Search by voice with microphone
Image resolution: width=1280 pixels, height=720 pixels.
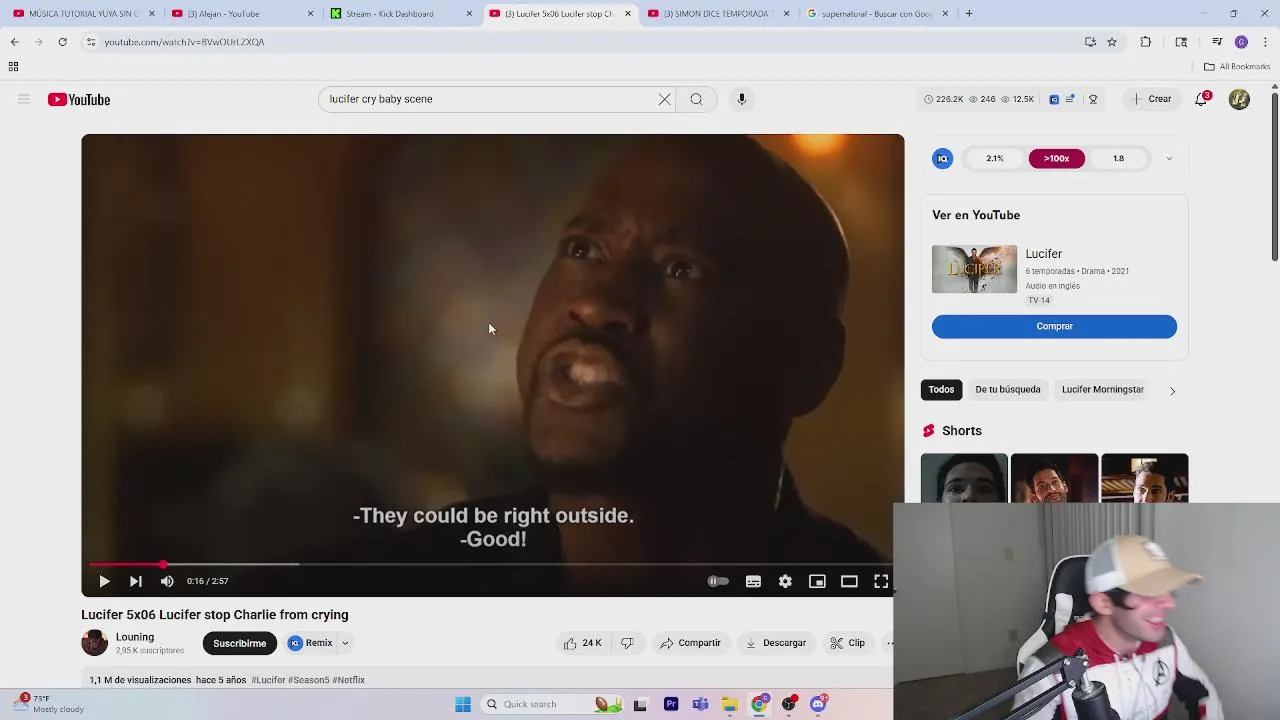coord(741,99)
